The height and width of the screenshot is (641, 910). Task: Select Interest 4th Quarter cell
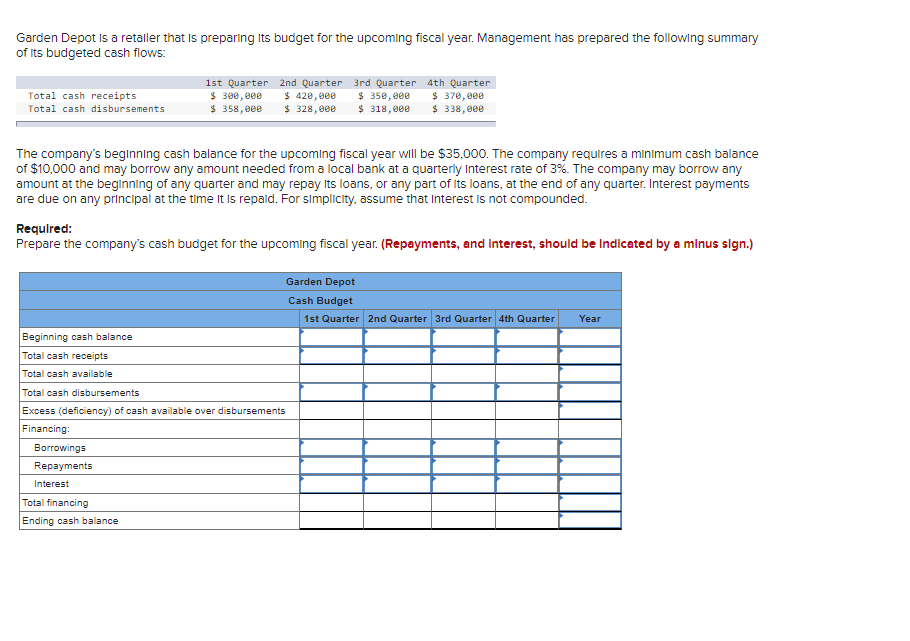click(x=527, y=484)
